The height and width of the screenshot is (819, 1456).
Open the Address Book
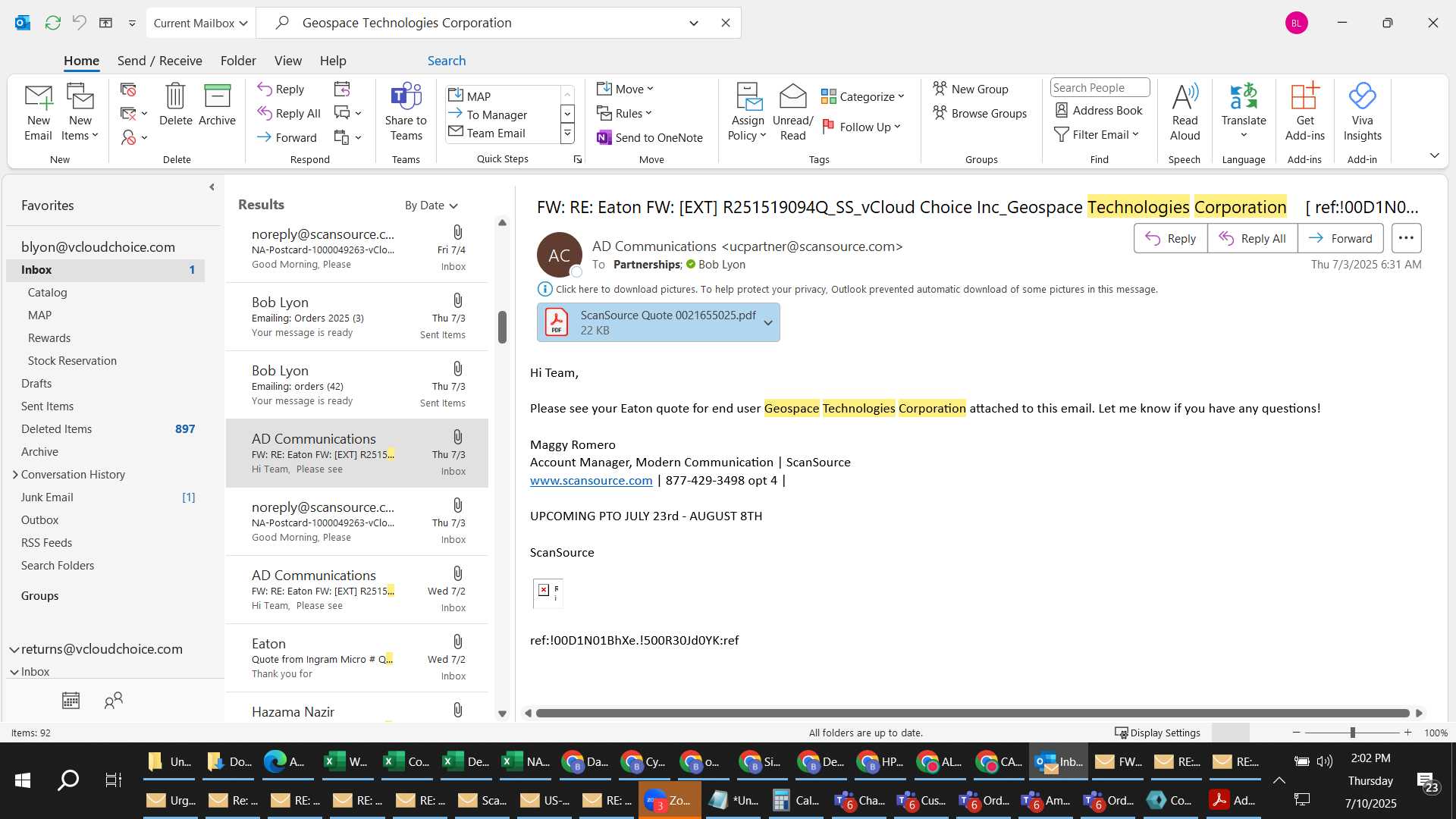[1099, 111]
